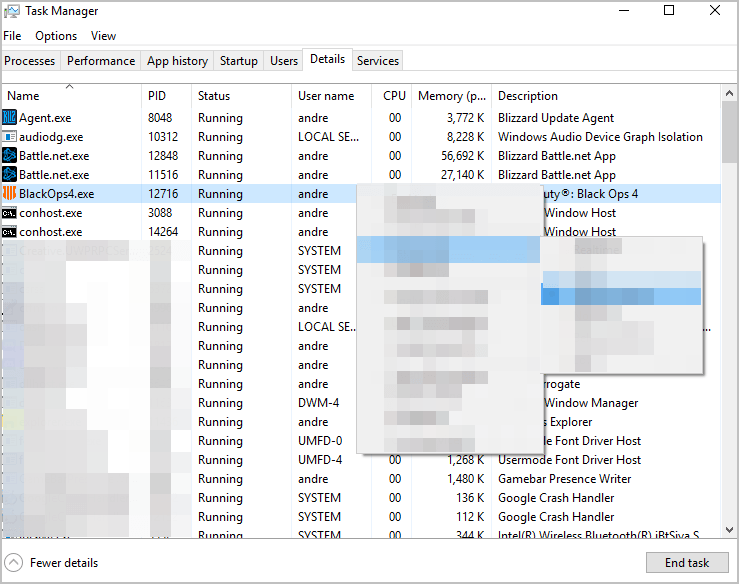Switch to the Processes tab
Image resolution: width=739 pixels, height=584 pixels.
click(30, 61)
